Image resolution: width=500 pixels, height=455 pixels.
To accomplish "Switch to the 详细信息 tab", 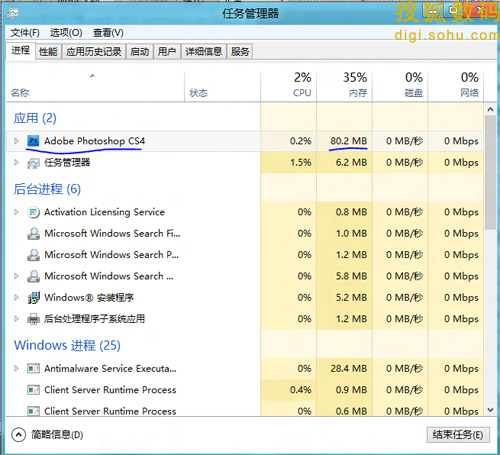I will click(203, 52).
